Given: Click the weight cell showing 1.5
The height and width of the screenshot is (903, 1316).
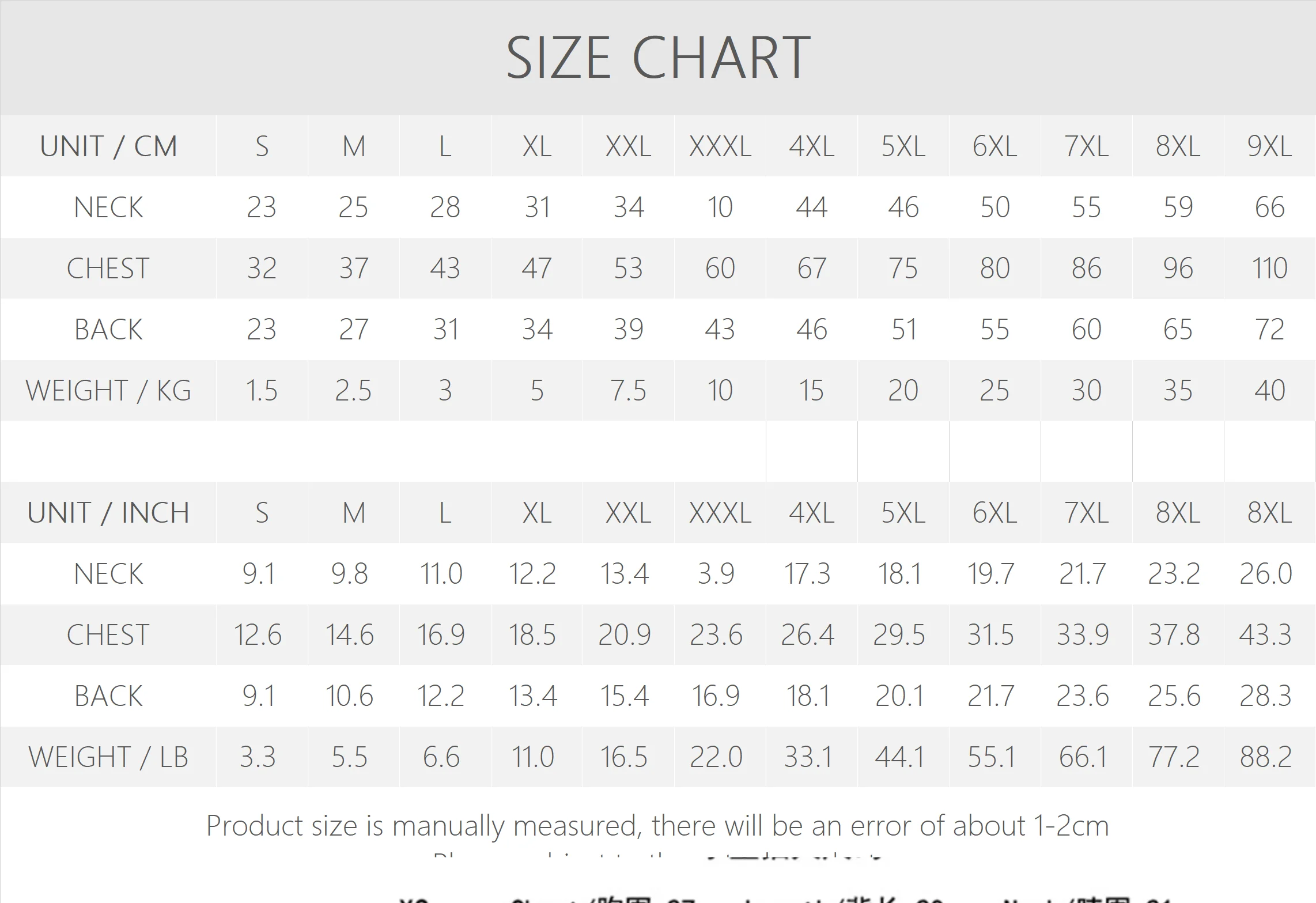Looking at the screenshot, I should pyautogui.click(x=262, y=391).
